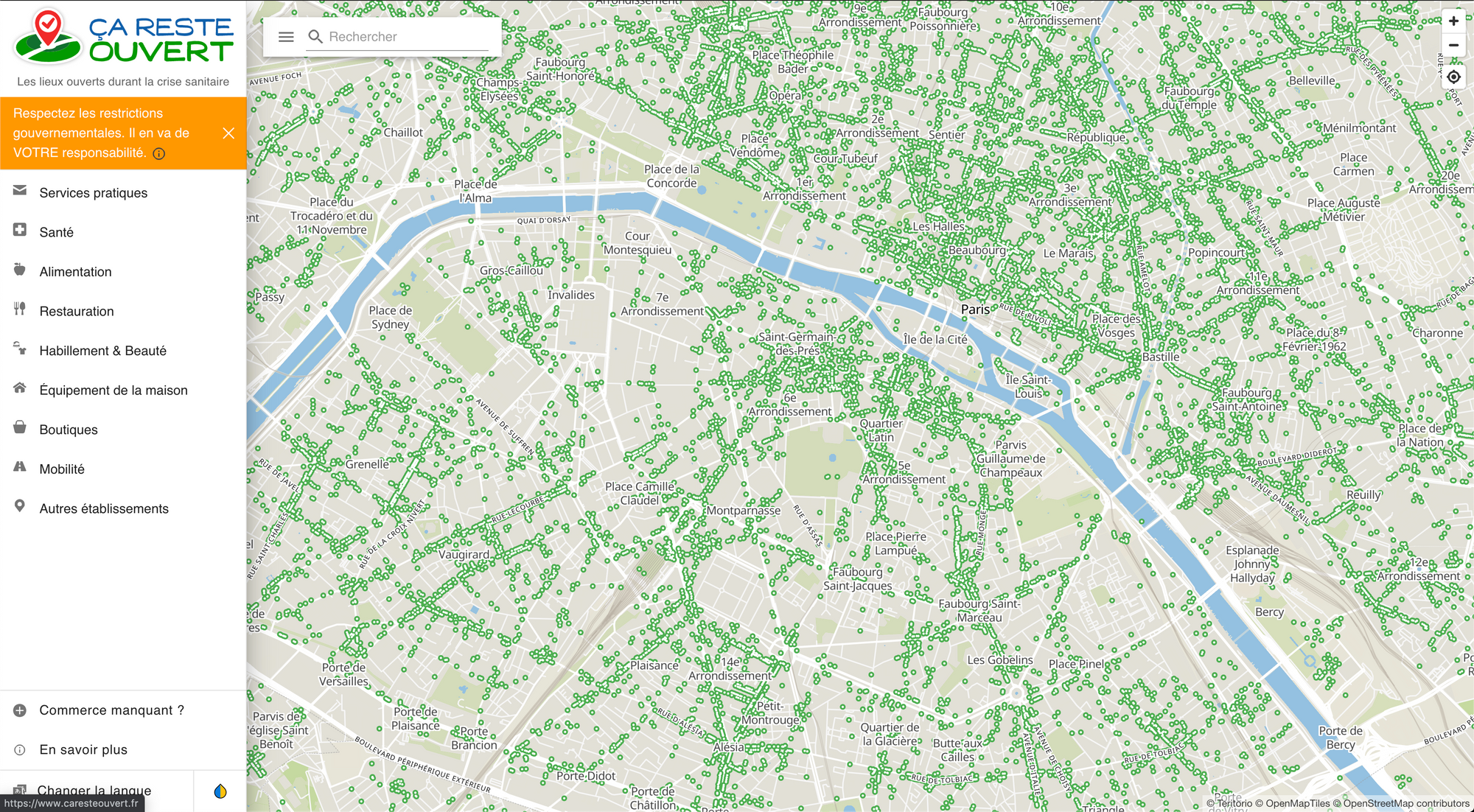
Task: Select Habillement & Beauté category
Action: 123,351
